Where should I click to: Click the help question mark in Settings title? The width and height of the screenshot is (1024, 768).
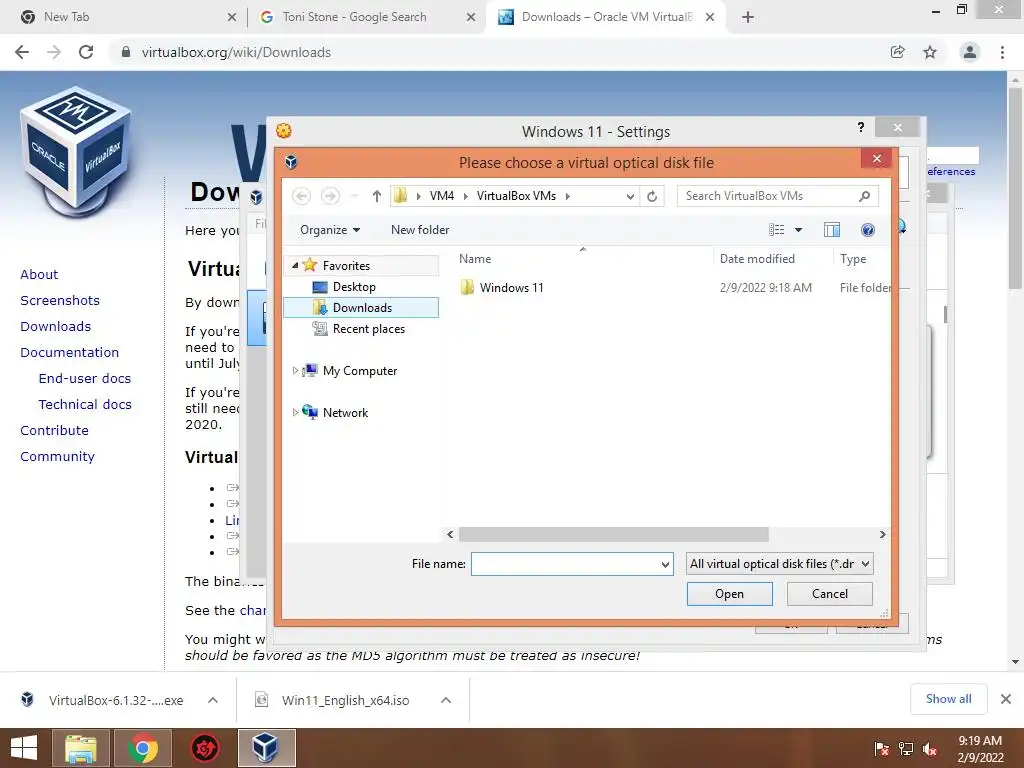pyautogui.click(x=861, y=127)
